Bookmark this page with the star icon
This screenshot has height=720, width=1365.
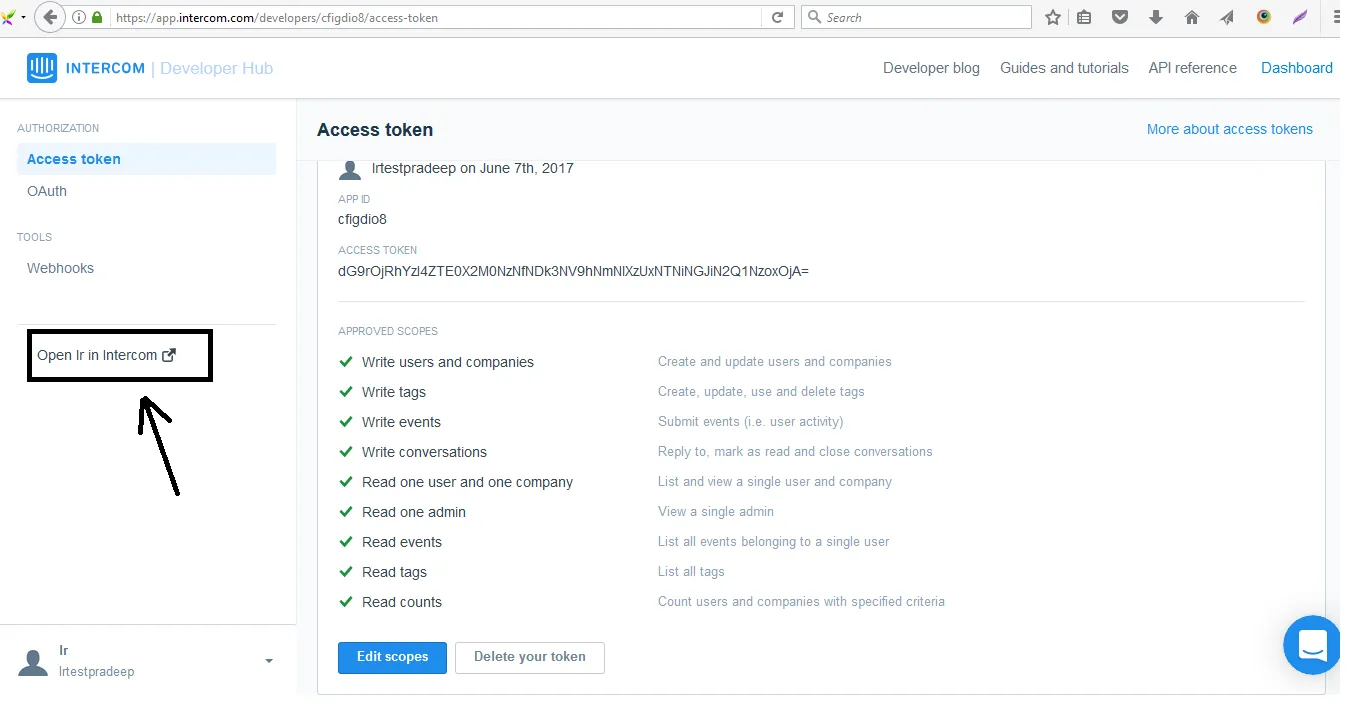click(1053, 17)
